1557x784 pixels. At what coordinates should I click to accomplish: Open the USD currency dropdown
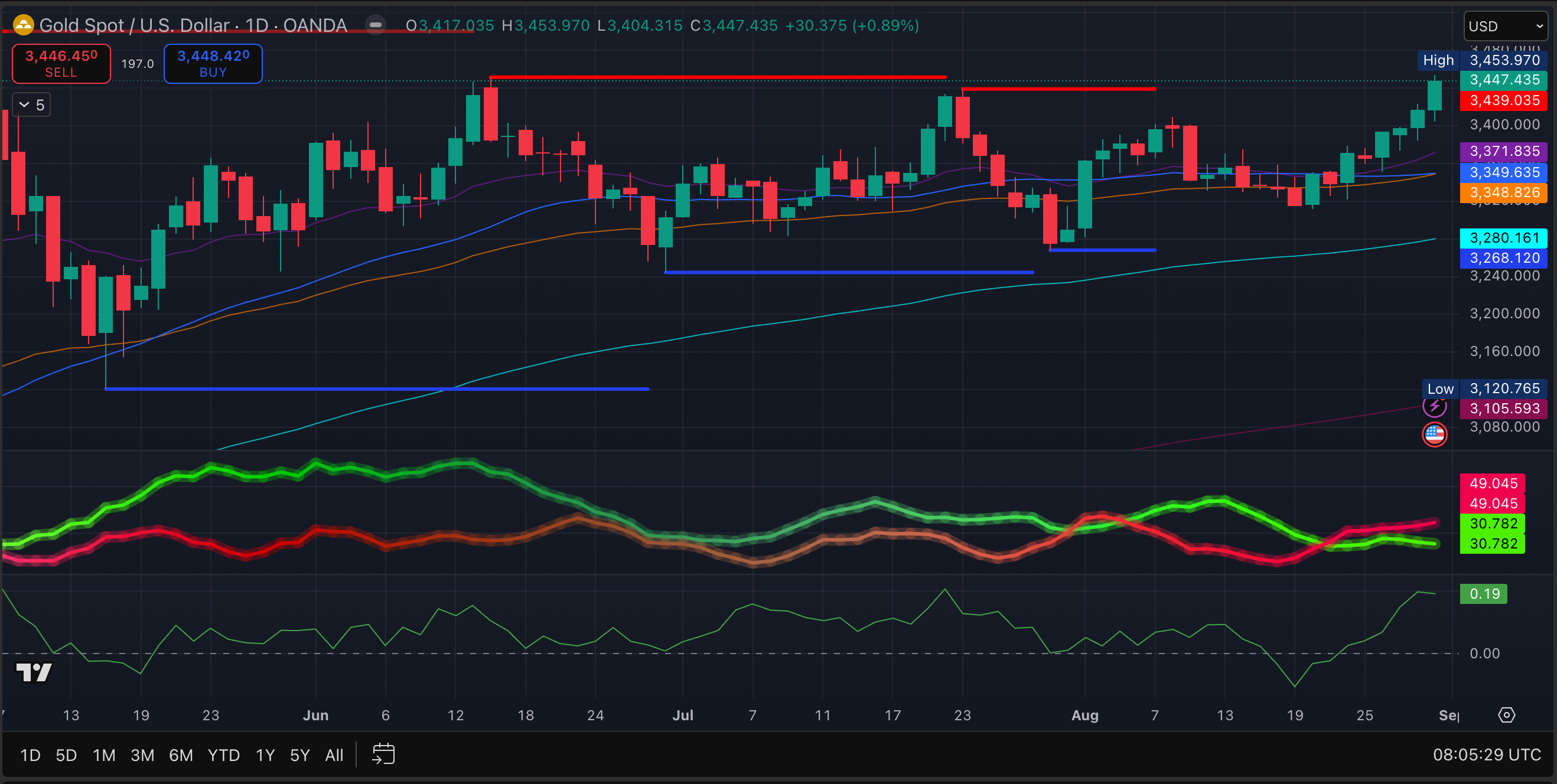click(1505, 27)
